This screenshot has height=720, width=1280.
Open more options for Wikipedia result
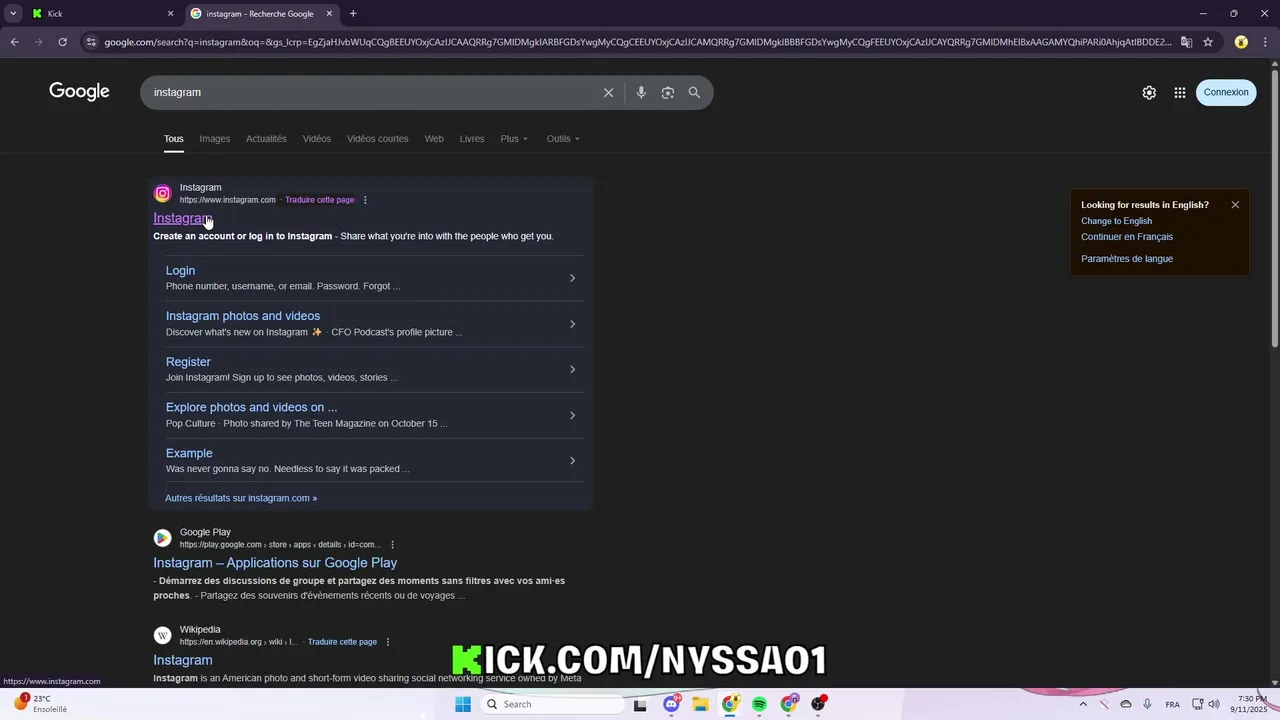coord(388,642)
